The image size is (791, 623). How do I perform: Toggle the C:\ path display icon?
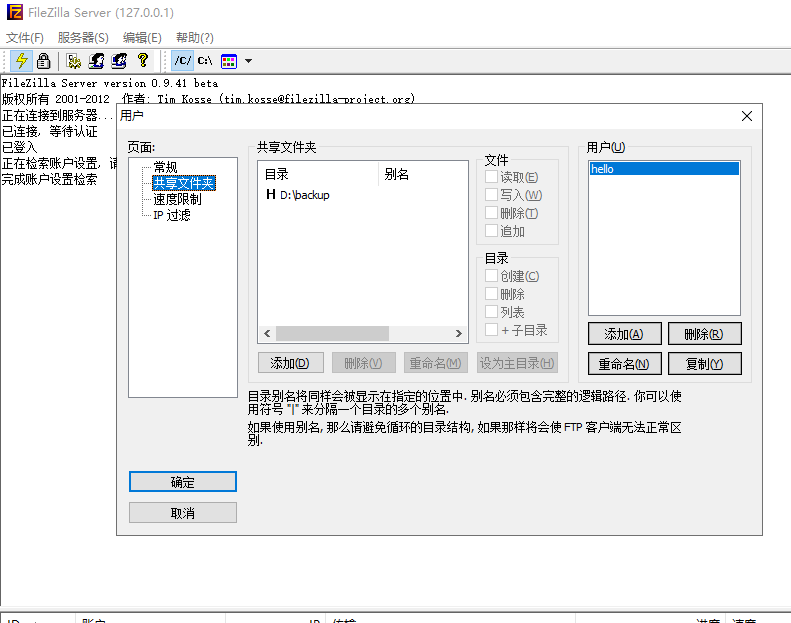[x=205, y=61]
